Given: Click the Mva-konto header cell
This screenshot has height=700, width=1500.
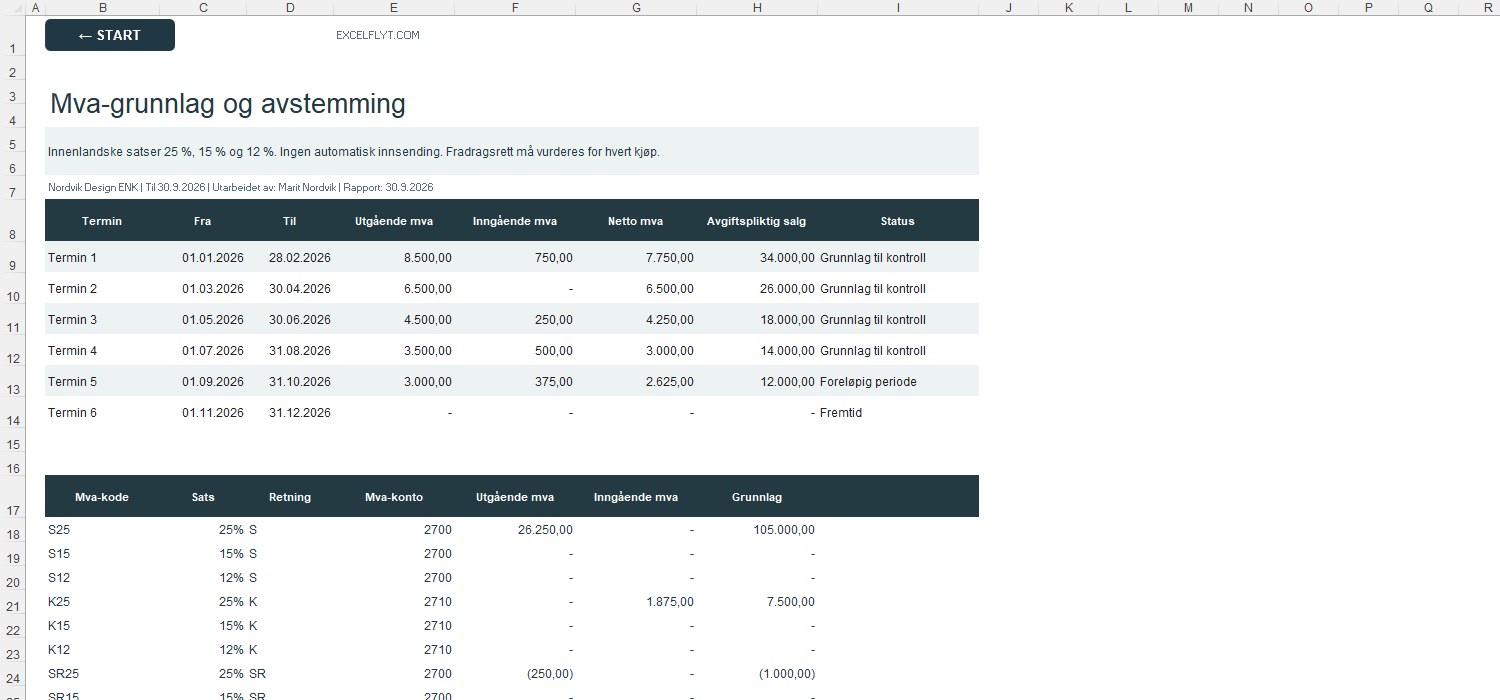Looking at the screenshot, I should click(x=394, y=497).
